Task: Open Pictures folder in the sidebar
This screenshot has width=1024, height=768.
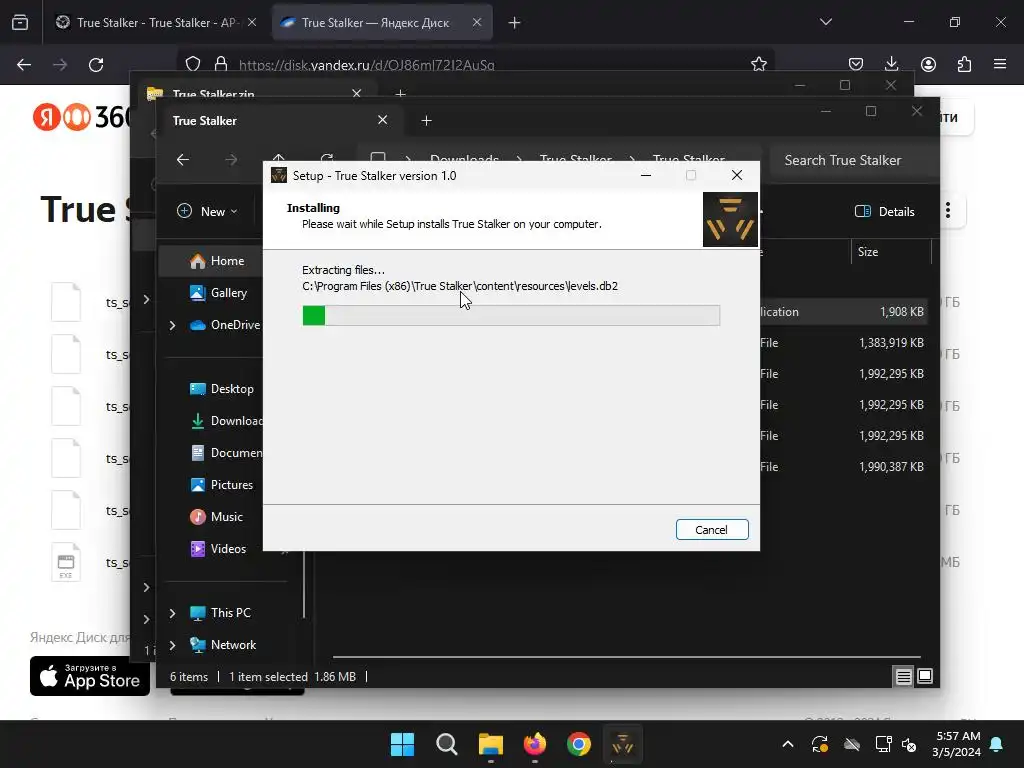Action: click(221, 485)
